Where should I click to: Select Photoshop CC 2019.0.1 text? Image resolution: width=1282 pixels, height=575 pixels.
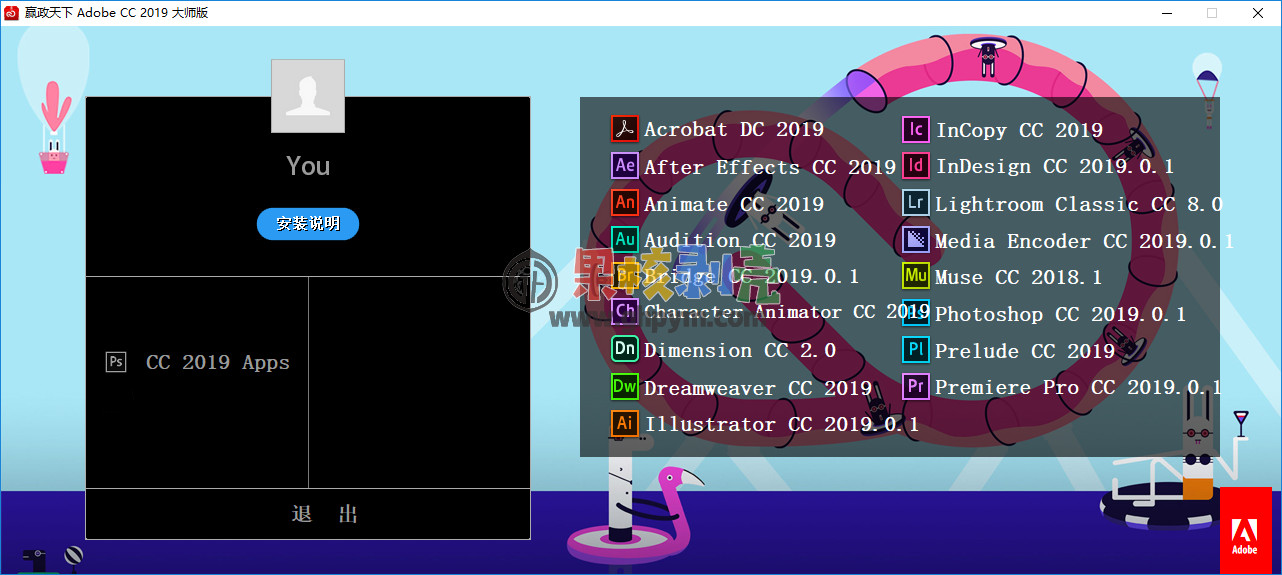(1061, 314)
